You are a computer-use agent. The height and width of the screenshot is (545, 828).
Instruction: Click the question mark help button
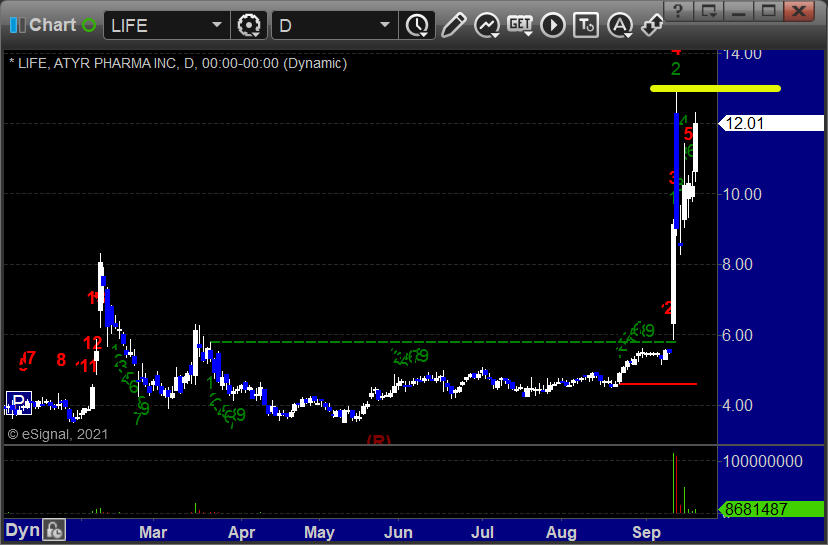coord(679,11)
